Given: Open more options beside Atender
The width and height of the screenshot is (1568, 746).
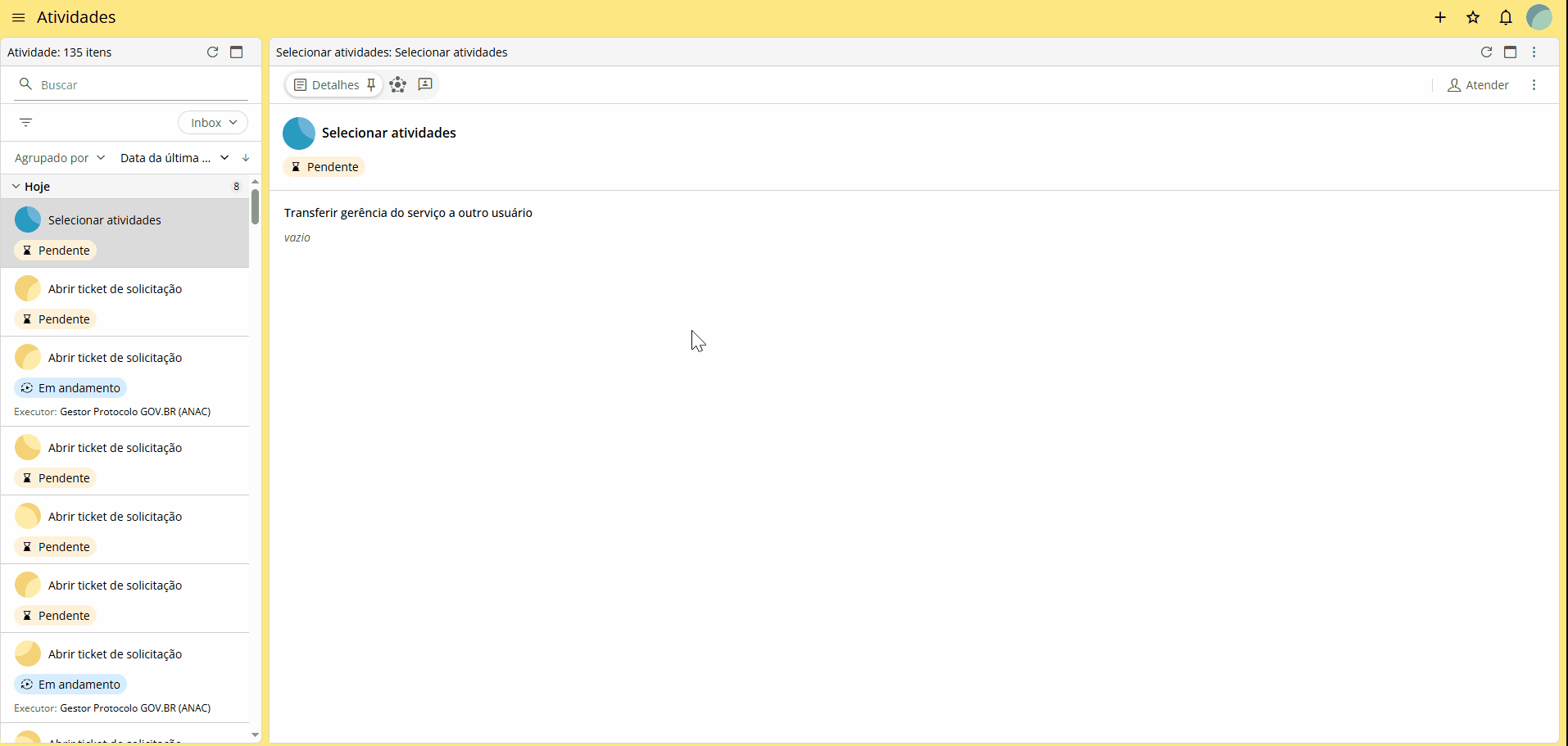Looking at the screenshot, I should coord(1534,85).
